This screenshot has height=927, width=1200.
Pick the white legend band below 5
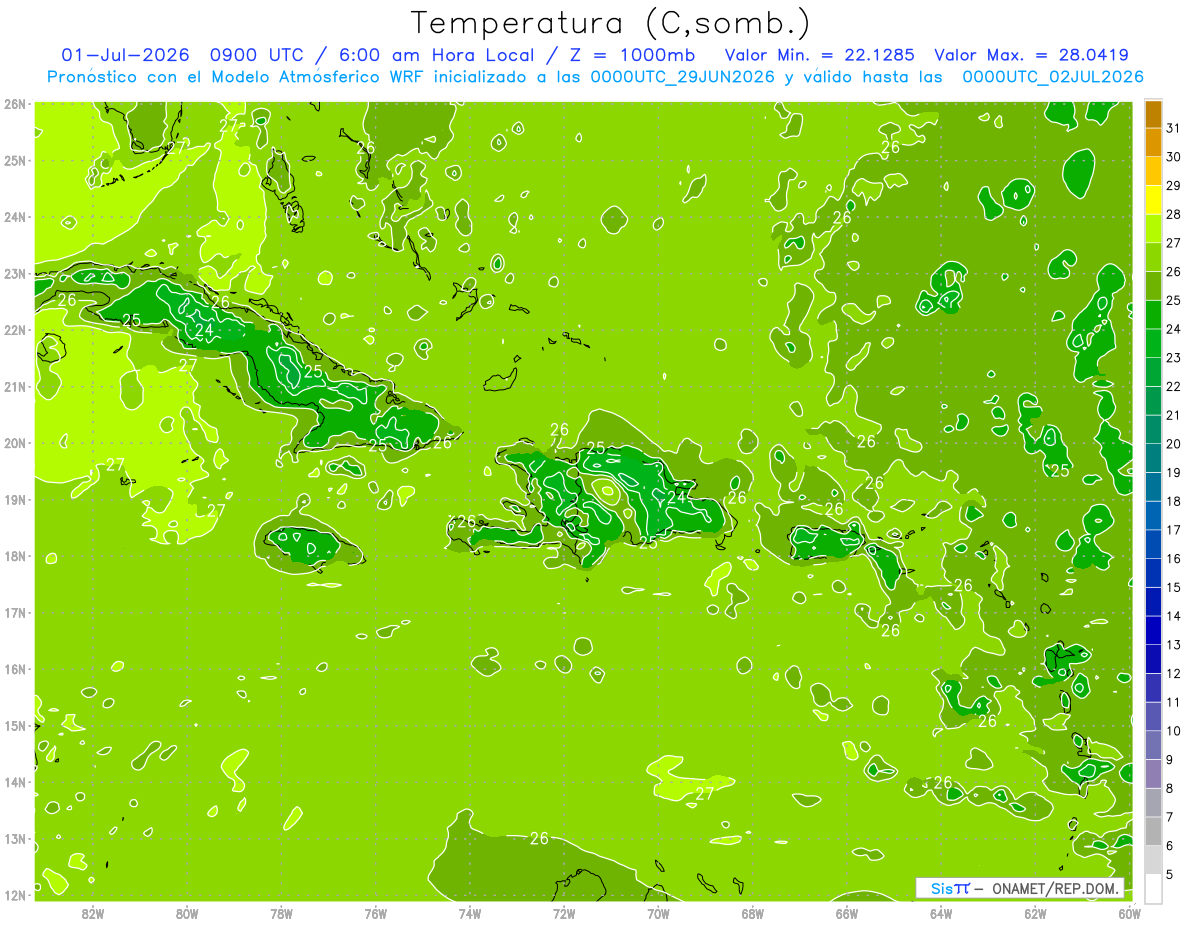pos(1153,888)
